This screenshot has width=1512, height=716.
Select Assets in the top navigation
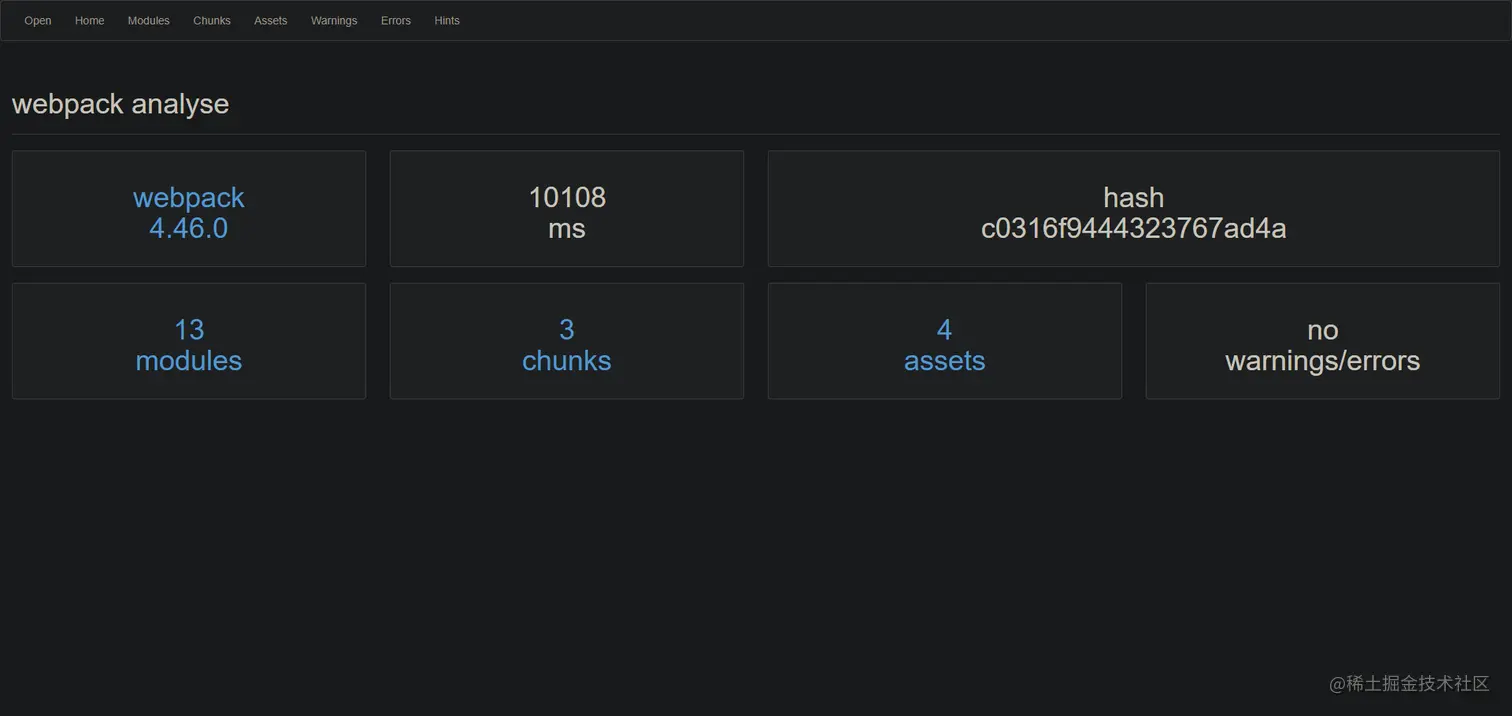[271, 21]
